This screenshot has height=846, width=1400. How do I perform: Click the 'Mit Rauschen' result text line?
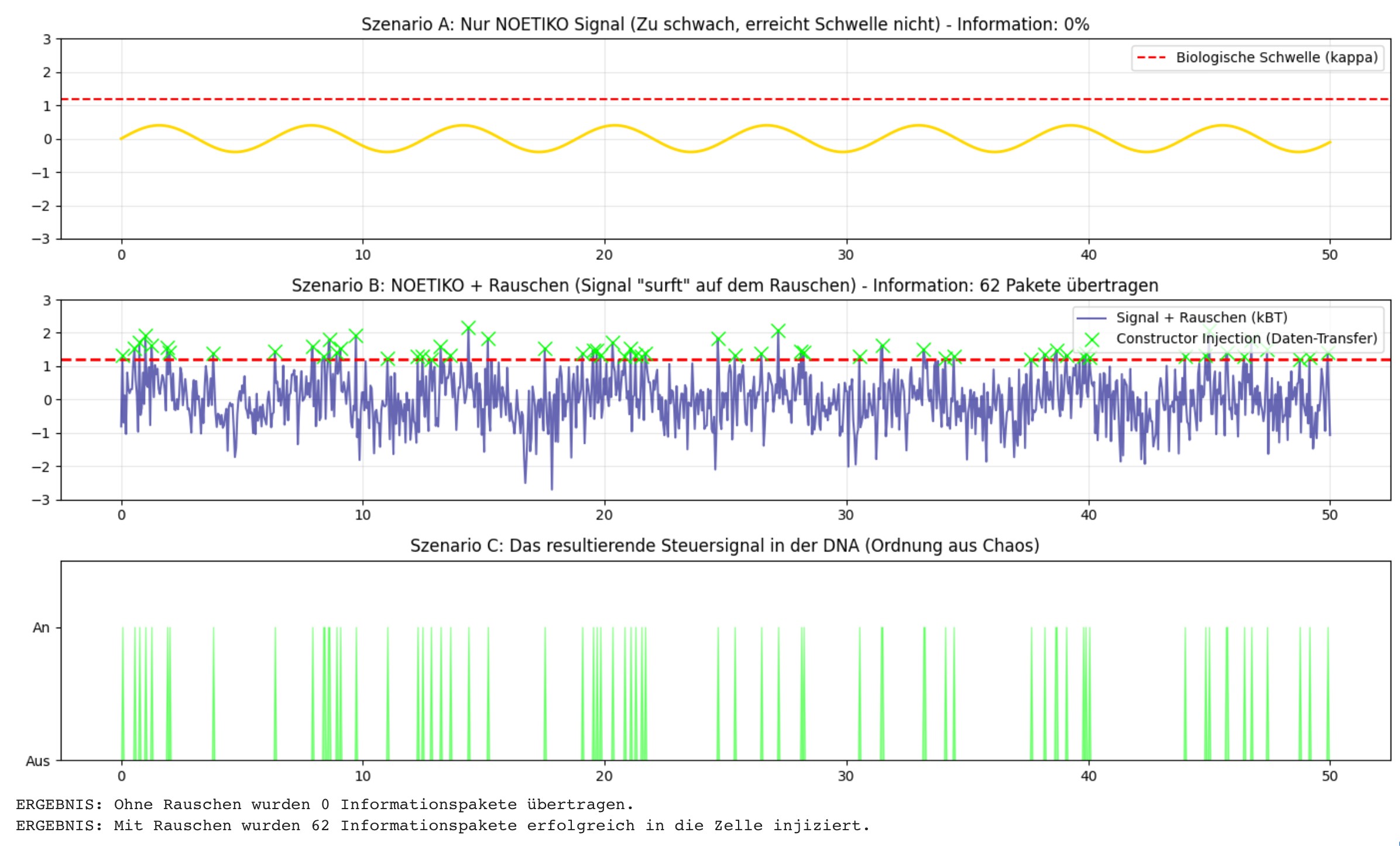442,826
